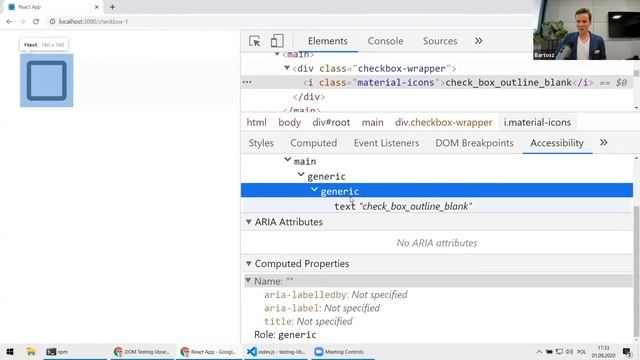The height and width of the screenshot is (360, 640).
Task: Show more sidebar panes chevron
Action: 604,142
